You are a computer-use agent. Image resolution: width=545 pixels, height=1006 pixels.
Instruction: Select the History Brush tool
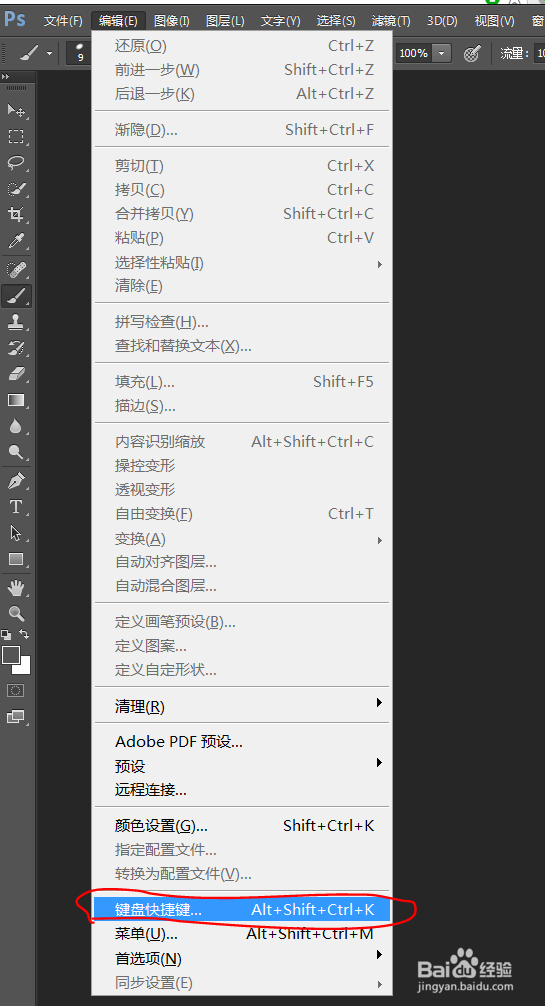[16, 348]
